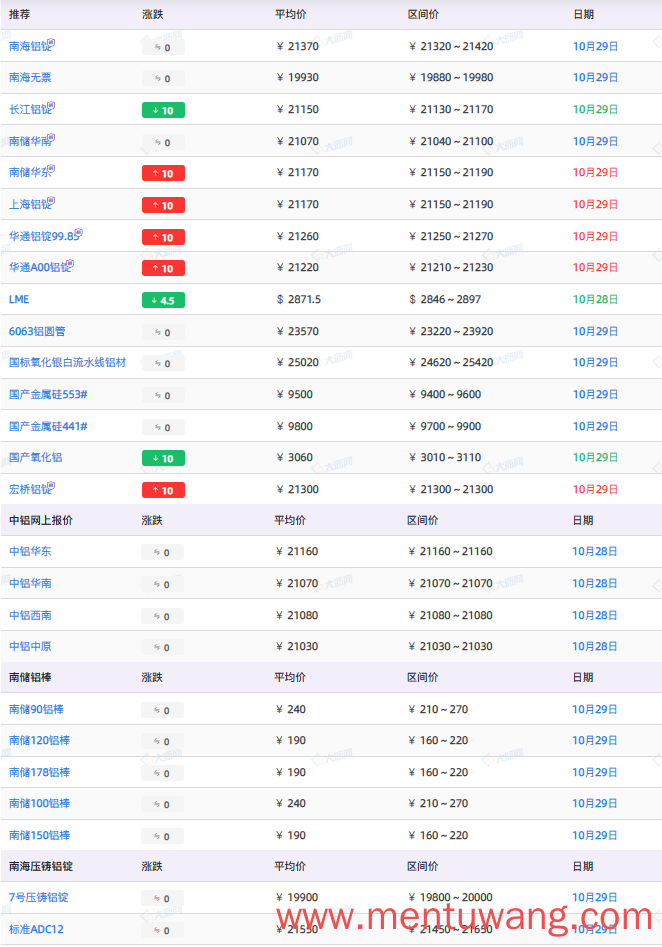
Task: Open the 7号压铸铝锭 link
Action: click(x=38, y=897)
